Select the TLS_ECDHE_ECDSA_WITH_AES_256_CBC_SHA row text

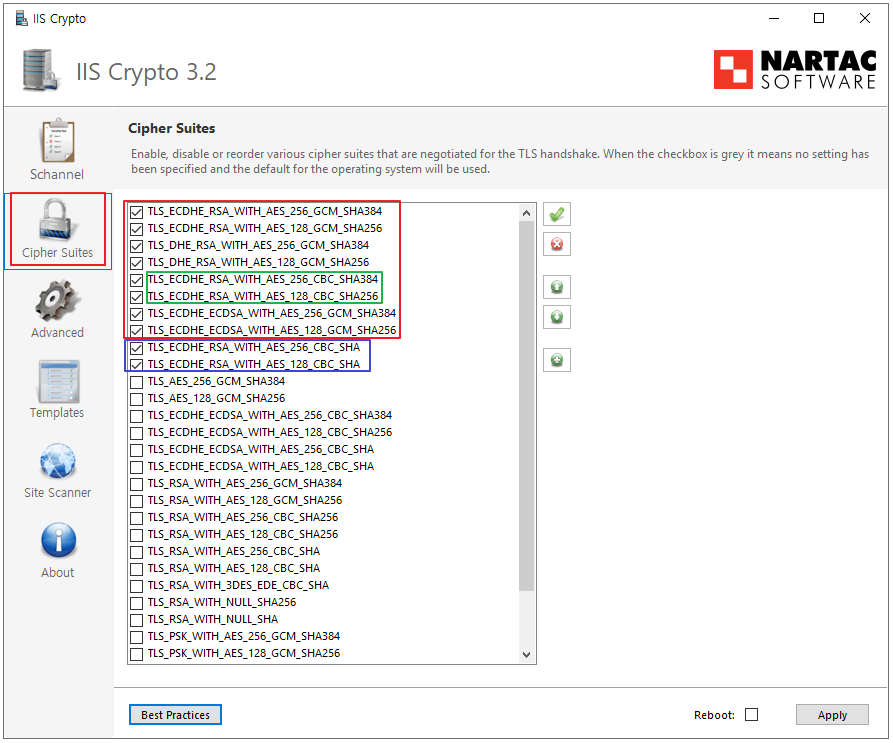[x=261, y=449]
